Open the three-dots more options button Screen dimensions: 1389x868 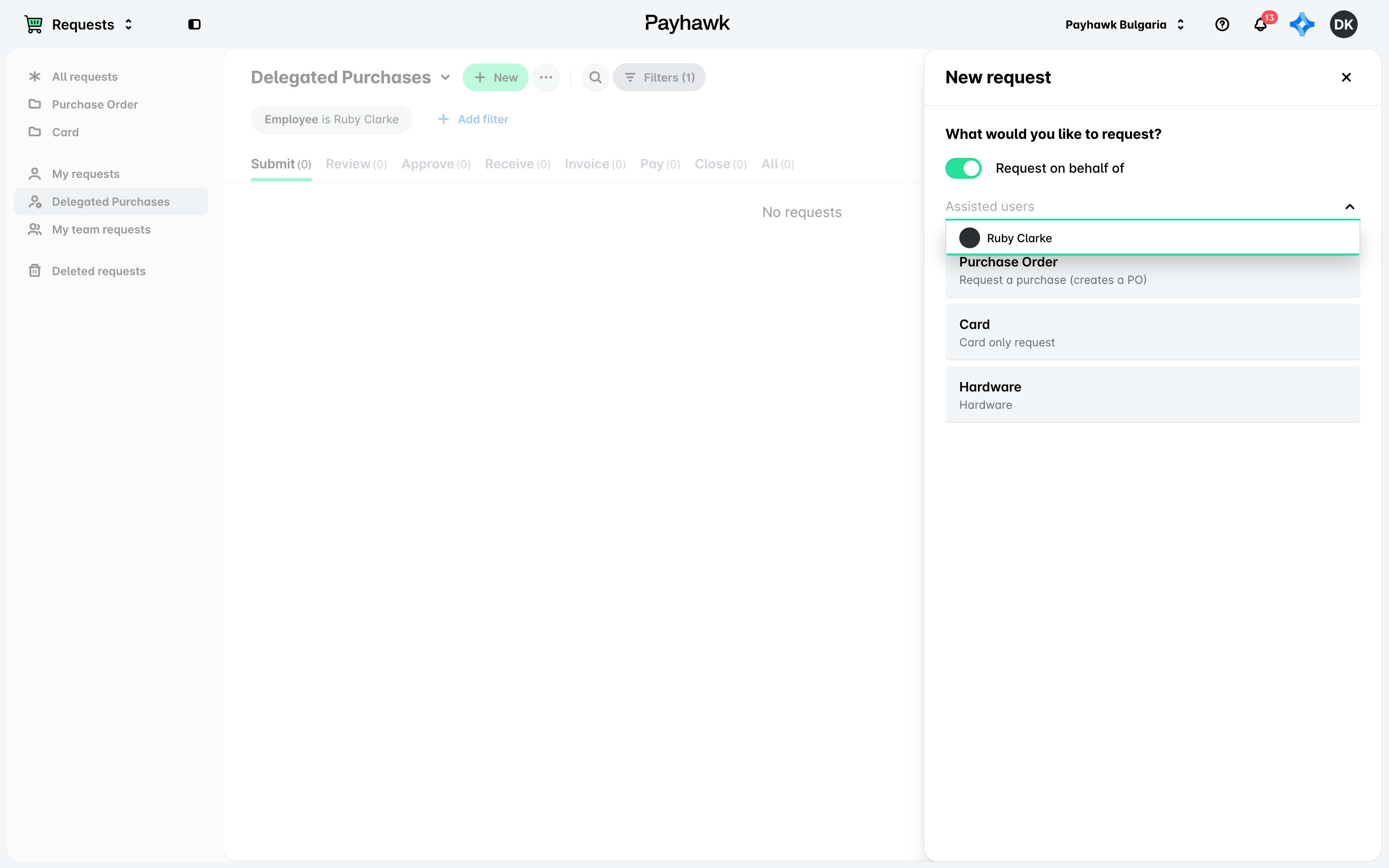(x=545, y=77)
